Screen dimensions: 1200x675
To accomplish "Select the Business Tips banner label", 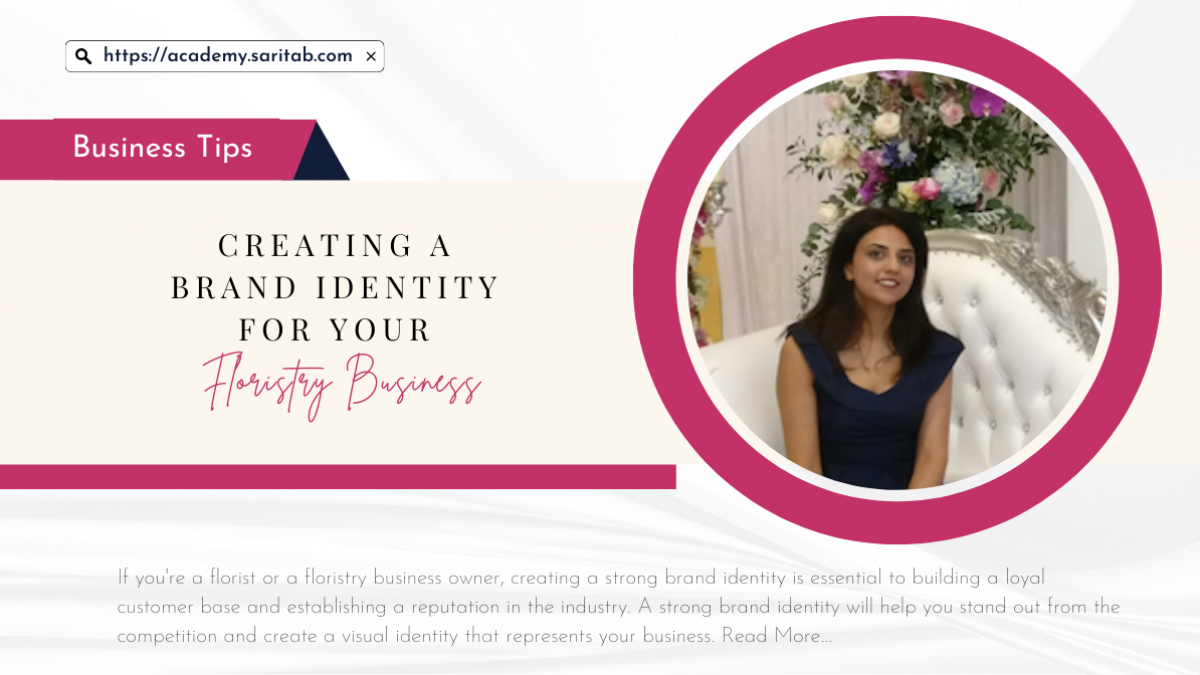I will pyautogui.click(x=162, y=147).
